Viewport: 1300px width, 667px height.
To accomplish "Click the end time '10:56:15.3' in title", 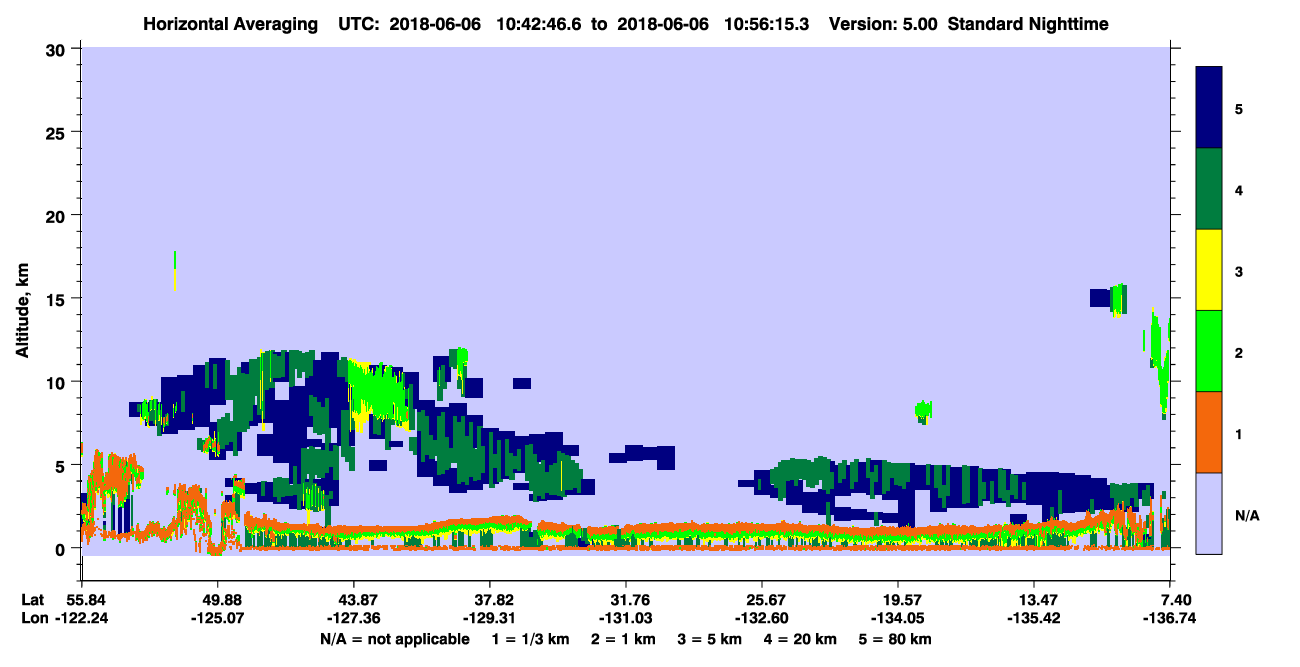I will (766, 23).
